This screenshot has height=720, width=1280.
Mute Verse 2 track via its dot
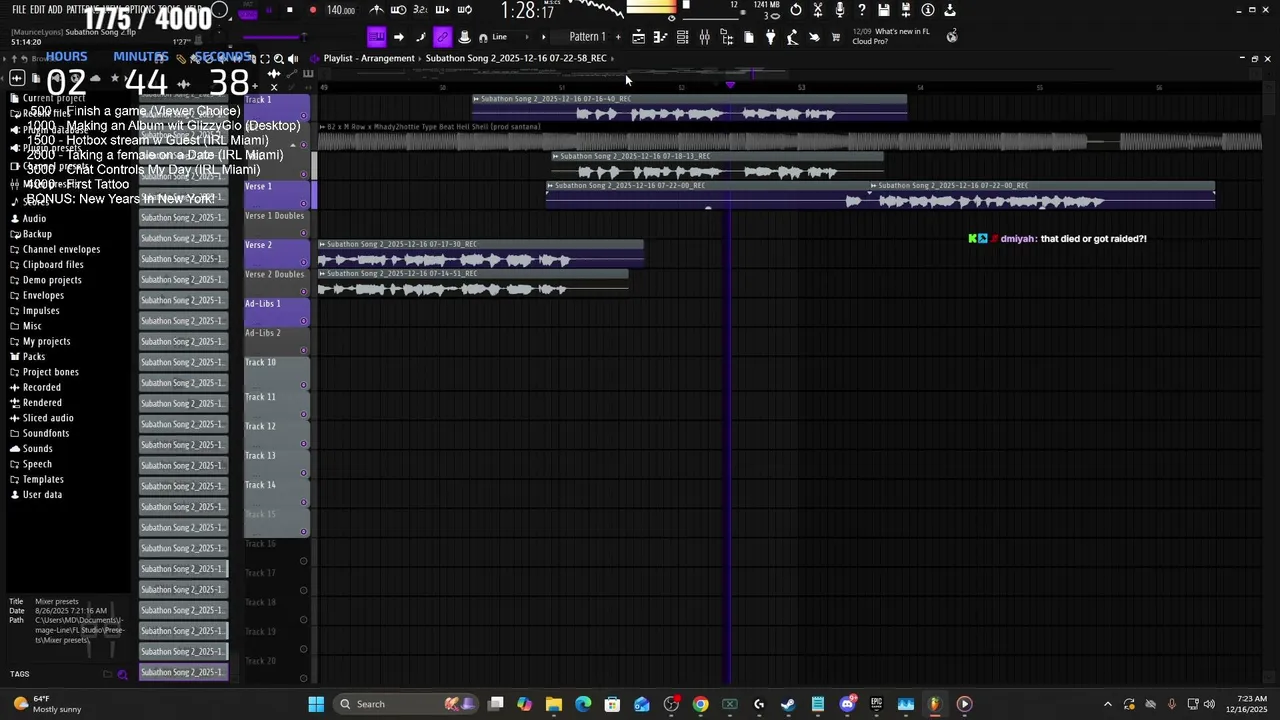pos(304,262)
